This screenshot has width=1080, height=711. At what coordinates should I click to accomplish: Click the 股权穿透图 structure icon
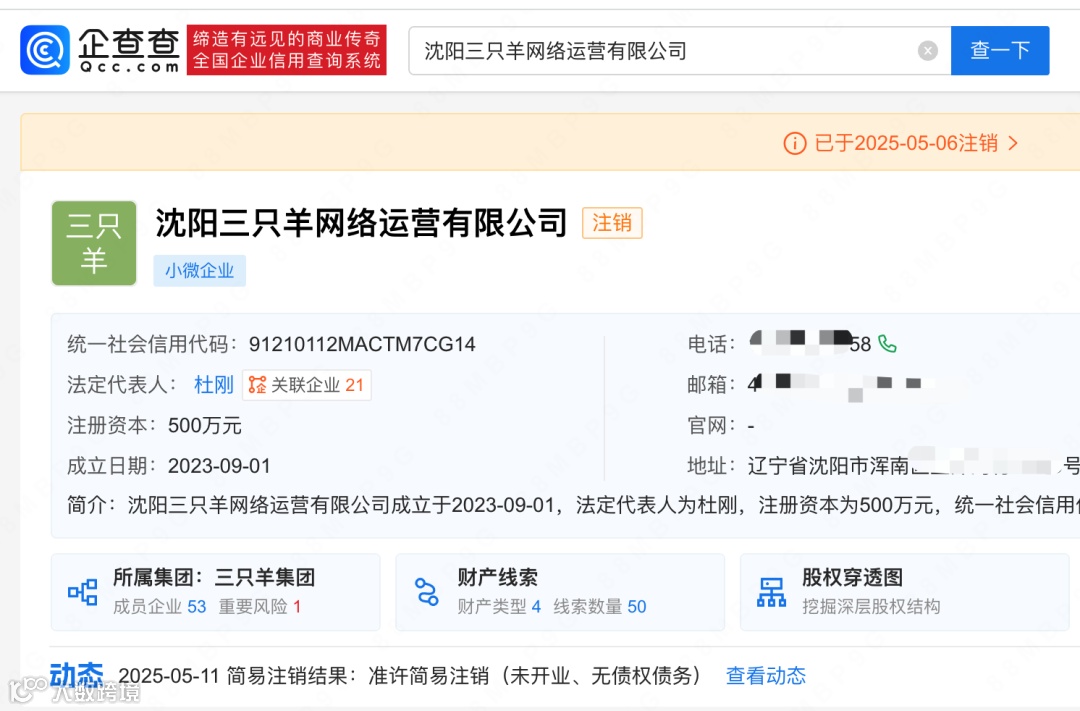point(771,592)
